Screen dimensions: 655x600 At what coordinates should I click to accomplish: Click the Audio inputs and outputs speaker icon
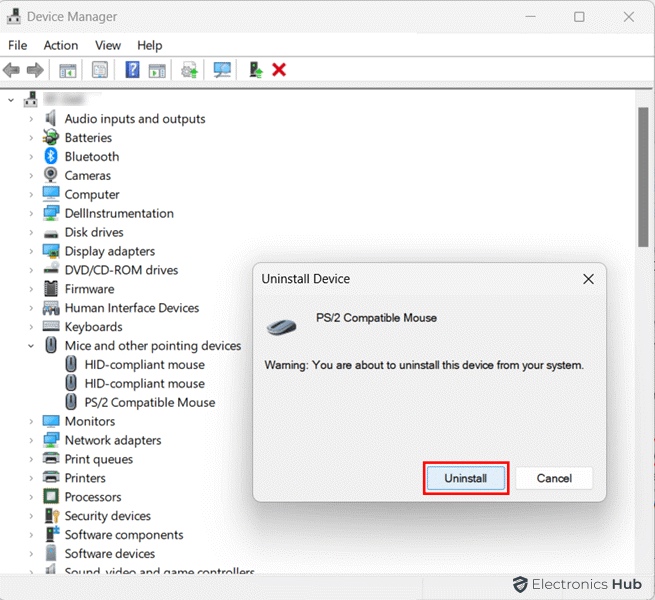coord(51,118)
